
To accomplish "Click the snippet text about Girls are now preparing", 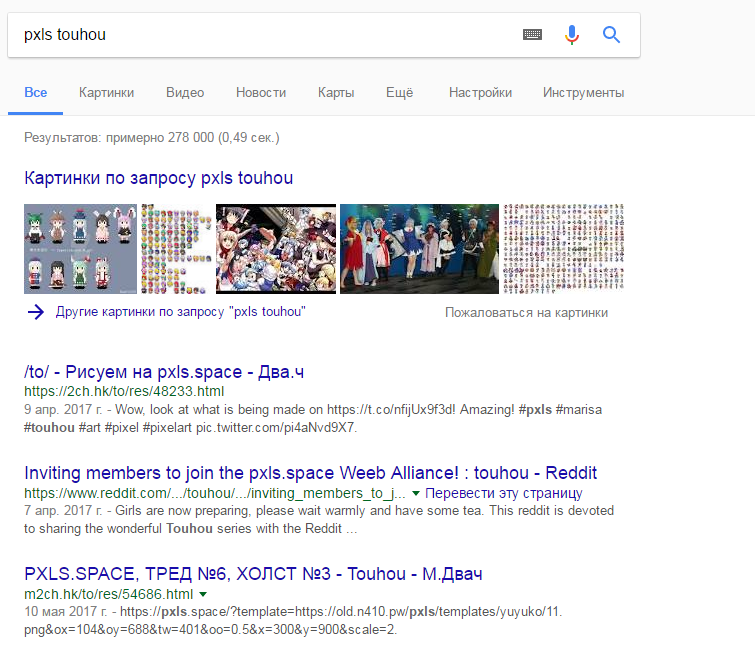I will [319, 520].
